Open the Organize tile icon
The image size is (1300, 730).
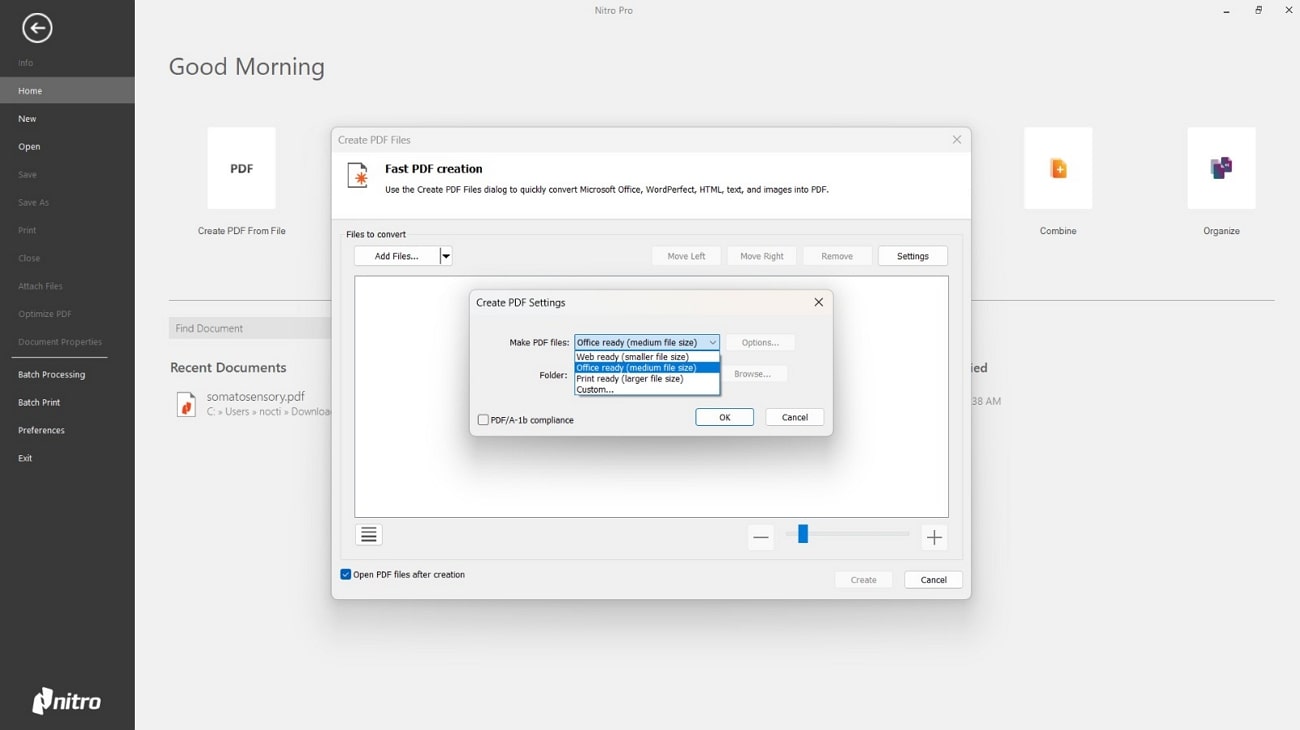click(x=1221, y=168)
